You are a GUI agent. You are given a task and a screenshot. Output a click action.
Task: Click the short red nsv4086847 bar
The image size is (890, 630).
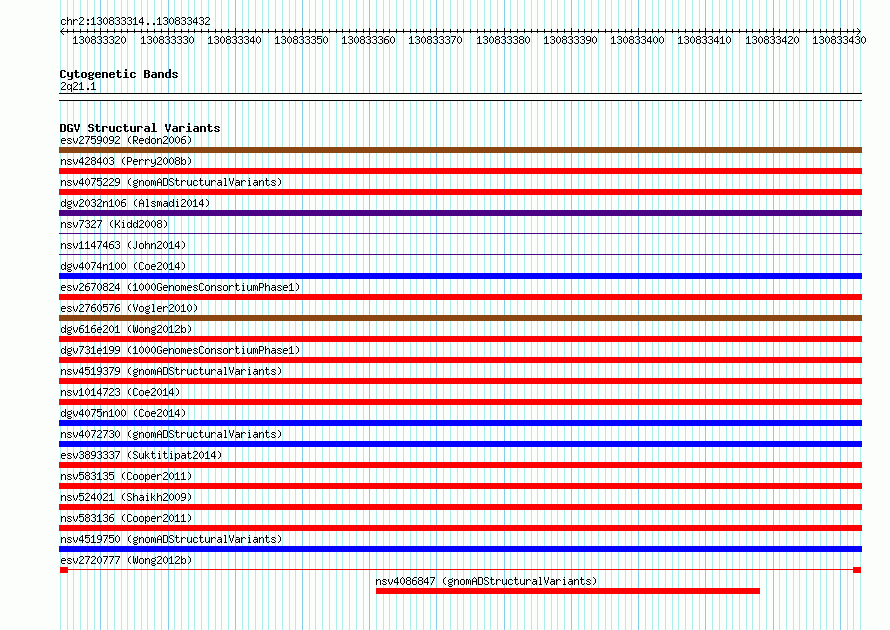click(568, 591)
